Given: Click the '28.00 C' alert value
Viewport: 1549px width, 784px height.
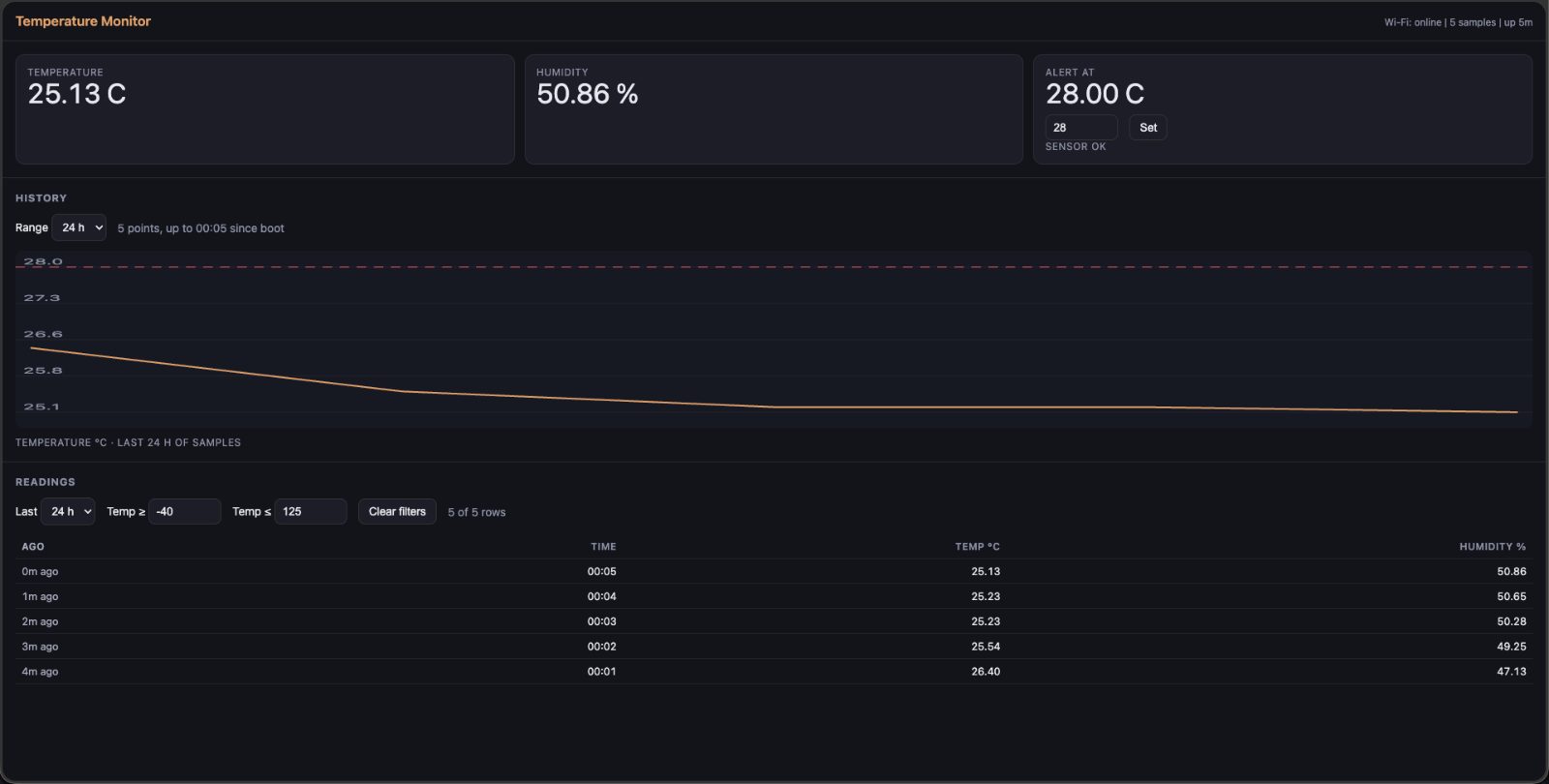Looking at the screenshot, I should pyautogui.click(x=1095, y=94).
